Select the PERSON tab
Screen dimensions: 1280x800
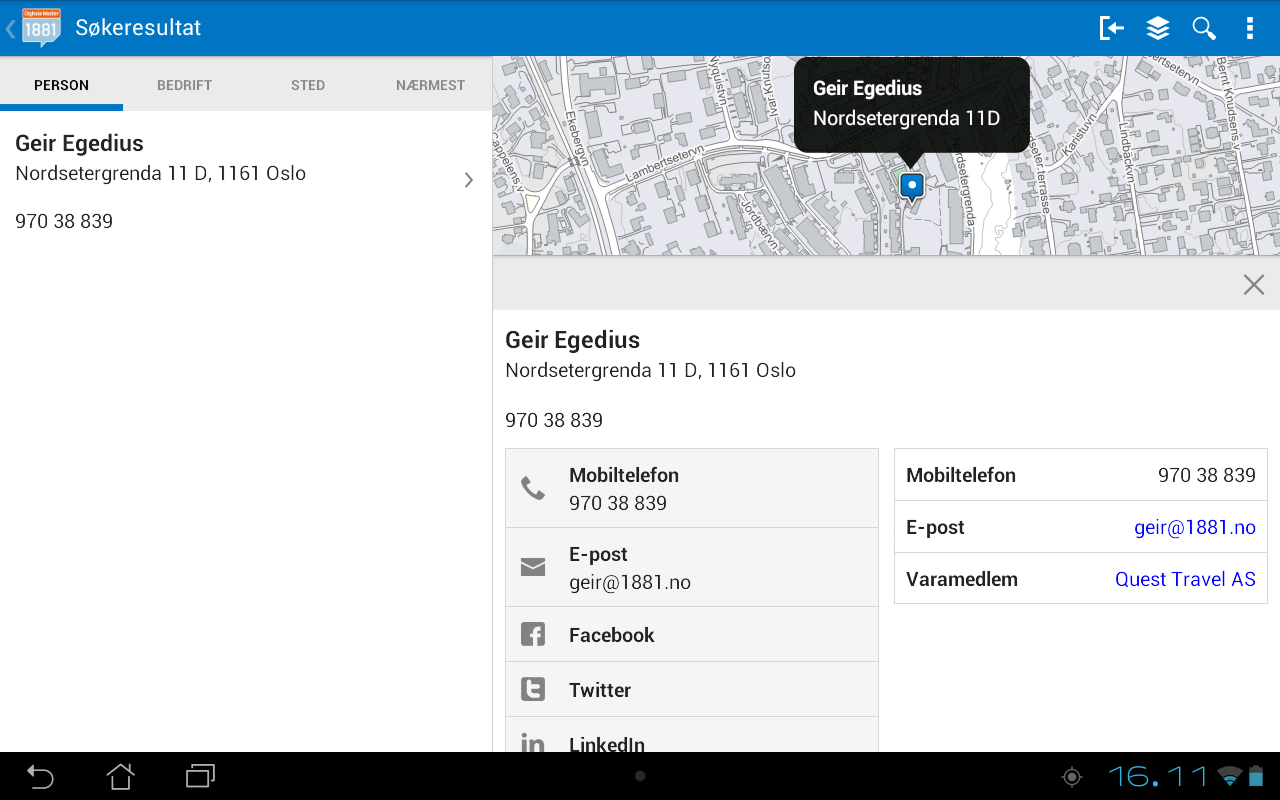61,85
